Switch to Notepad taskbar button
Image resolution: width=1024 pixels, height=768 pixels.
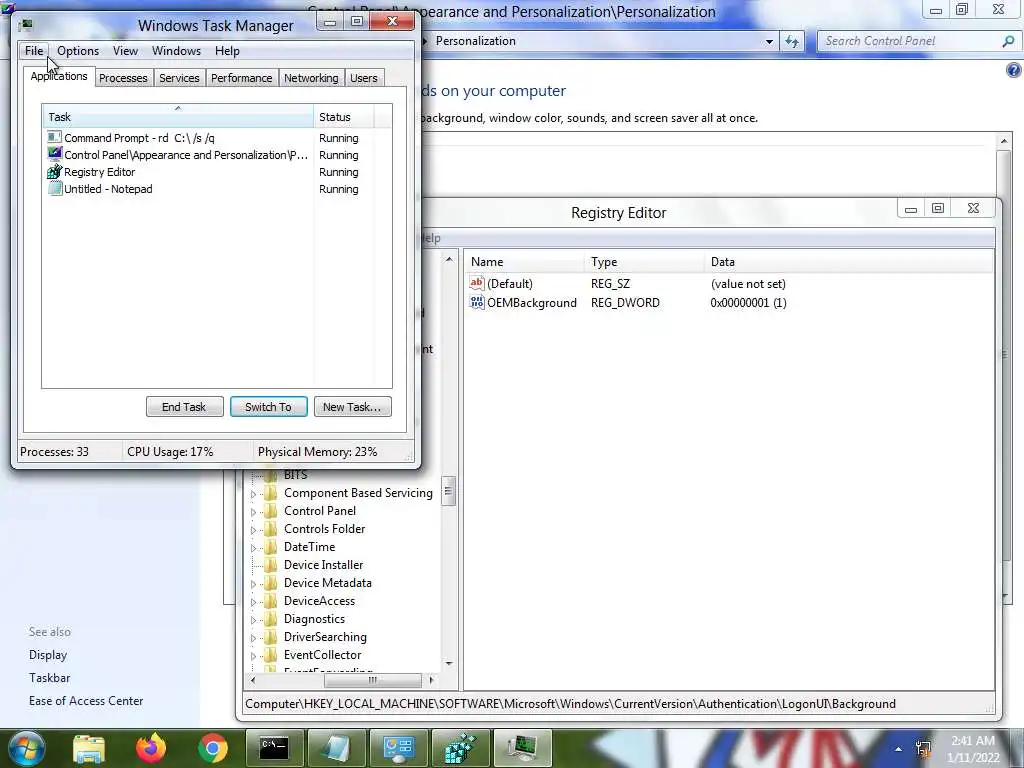click(x=336, y=748)
